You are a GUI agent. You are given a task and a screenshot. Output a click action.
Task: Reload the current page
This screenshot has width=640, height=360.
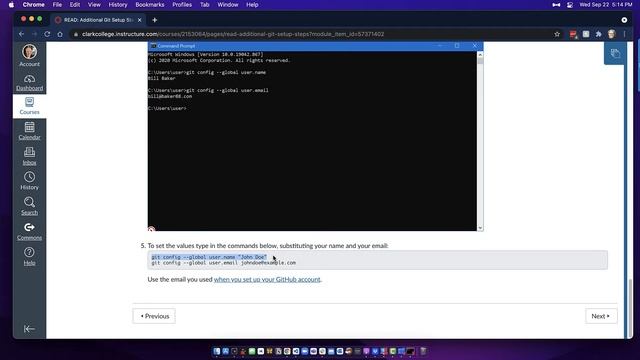(47, 34)
